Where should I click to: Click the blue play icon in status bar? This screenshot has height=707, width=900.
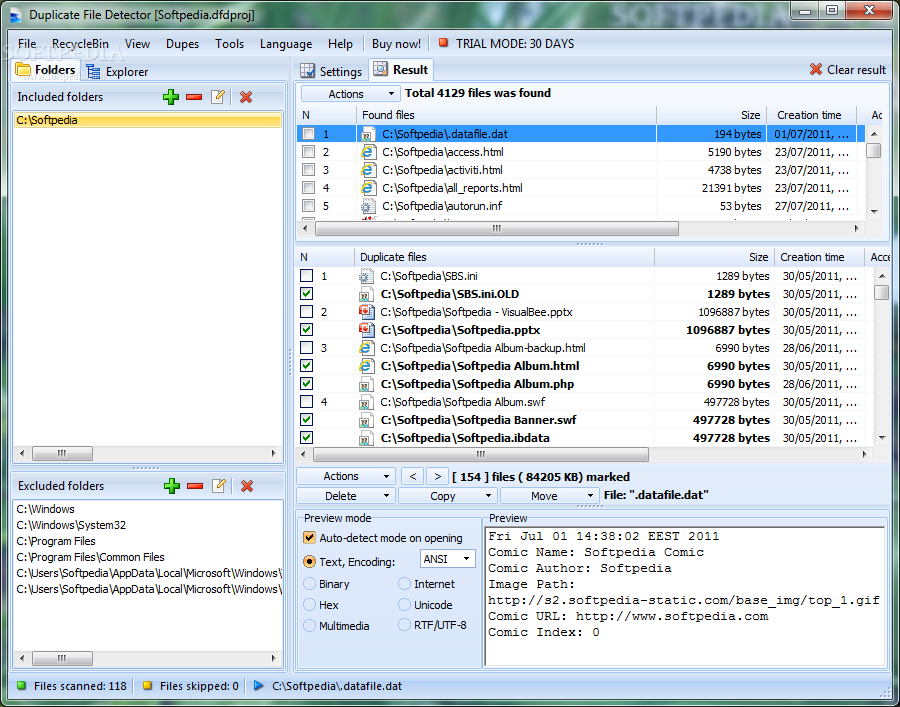point(258,686)
